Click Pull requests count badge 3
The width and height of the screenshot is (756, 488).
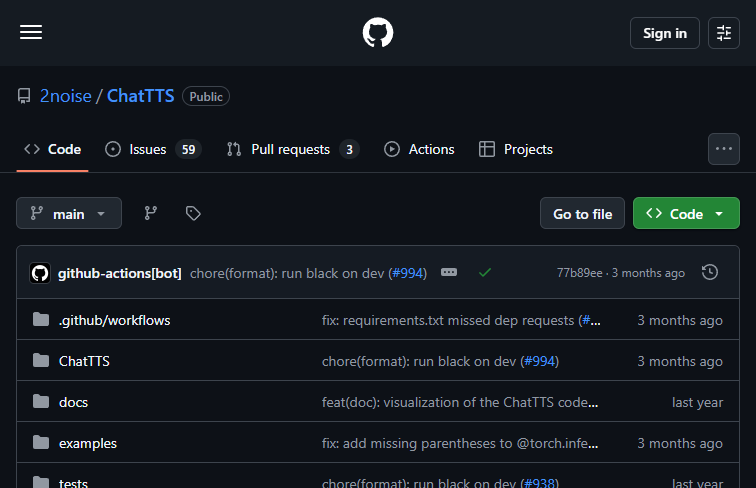click(x=349, y=149)
